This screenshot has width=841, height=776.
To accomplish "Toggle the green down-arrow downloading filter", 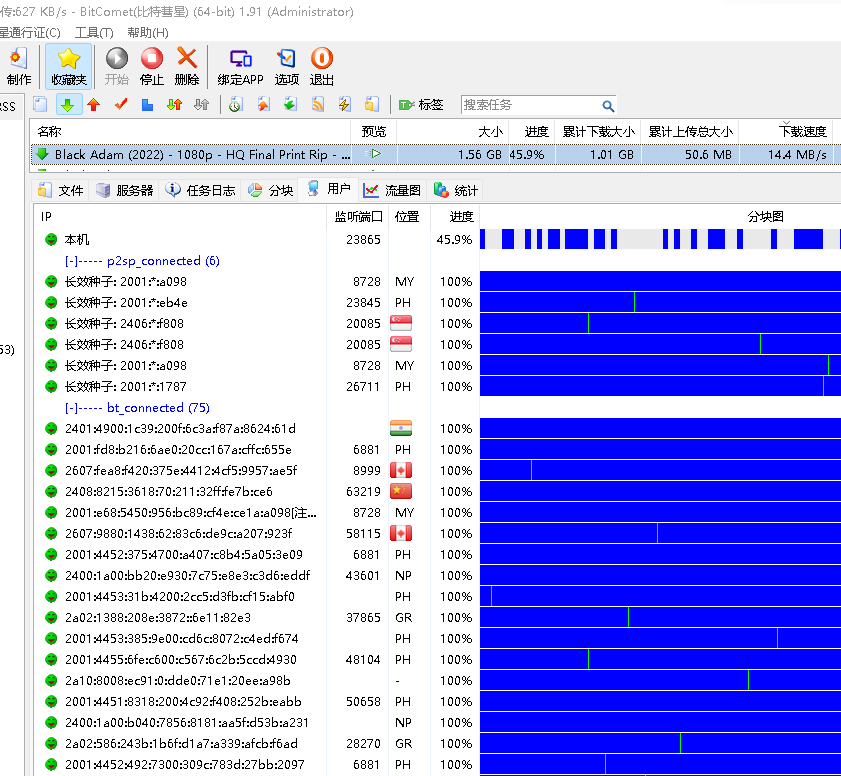I will 68,105.
